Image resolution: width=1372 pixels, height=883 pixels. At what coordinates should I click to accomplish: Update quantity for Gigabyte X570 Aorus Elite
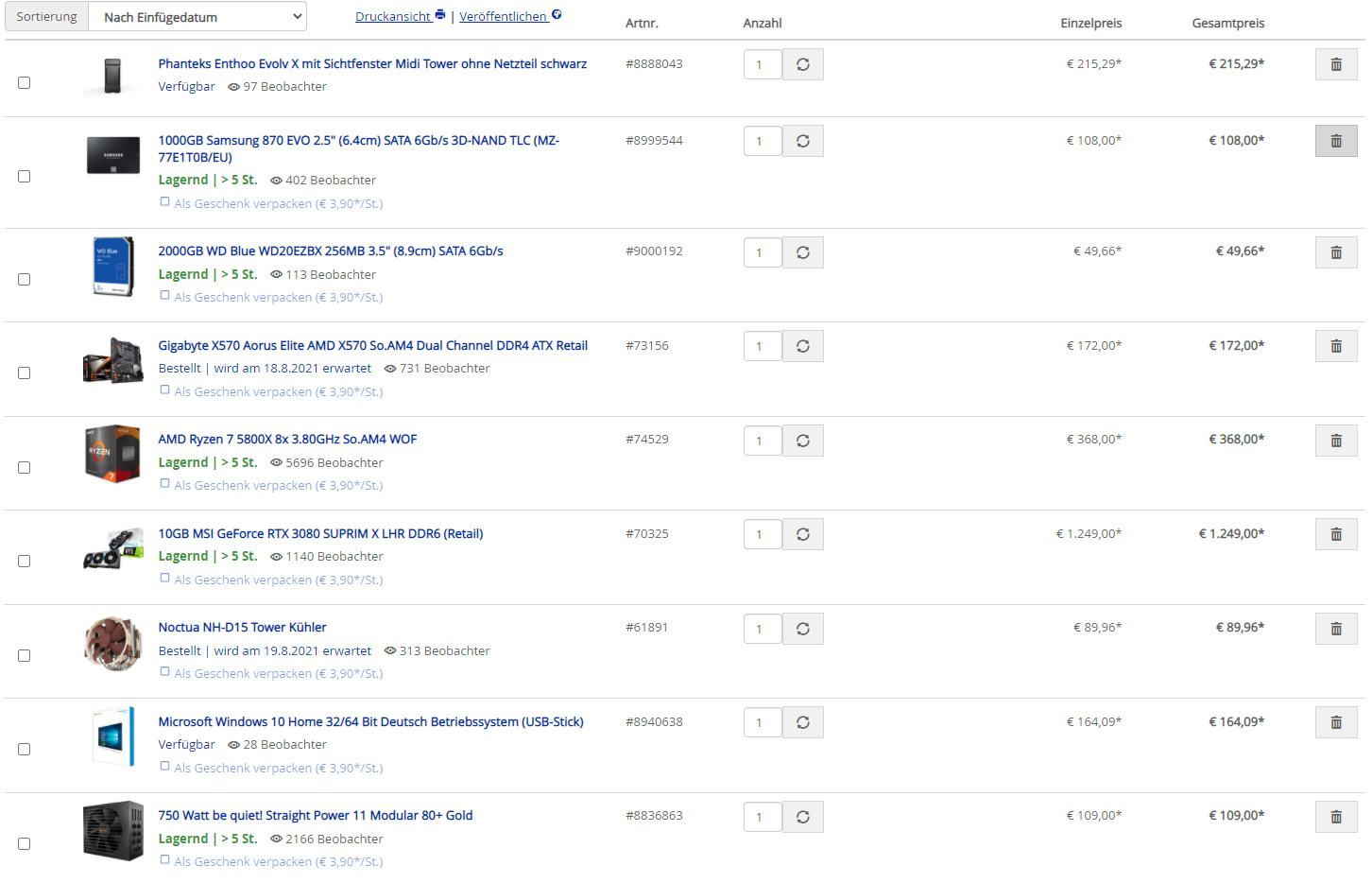[802, 346]
